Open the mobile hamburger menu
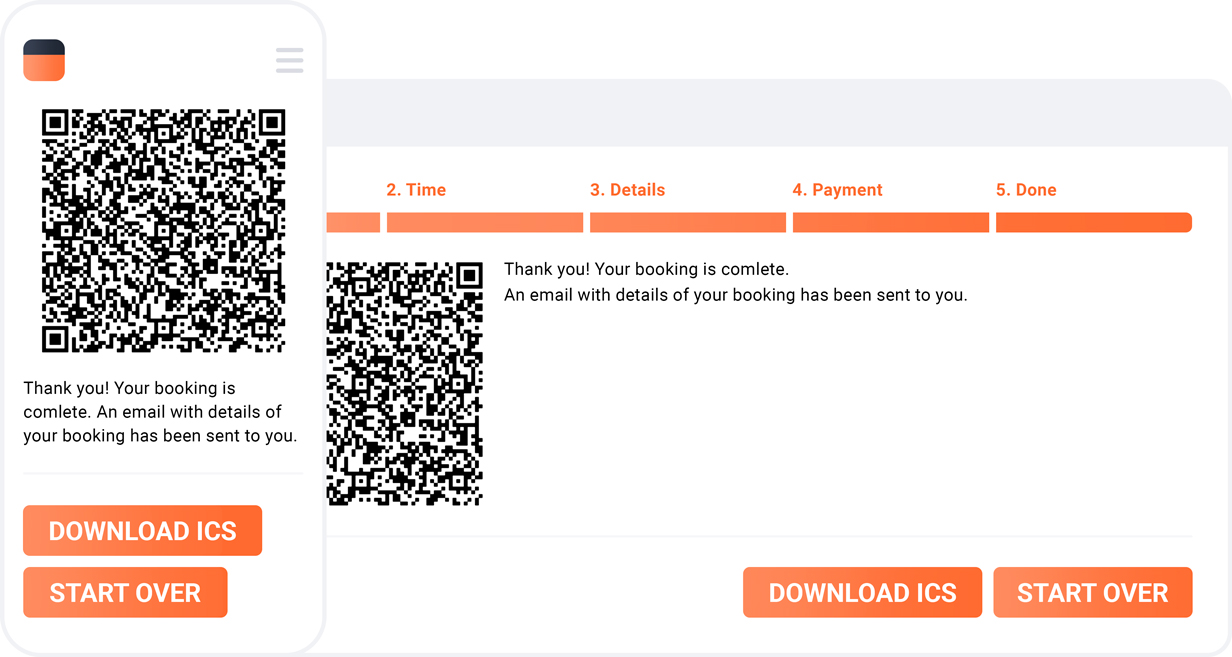 click(289, 60)
